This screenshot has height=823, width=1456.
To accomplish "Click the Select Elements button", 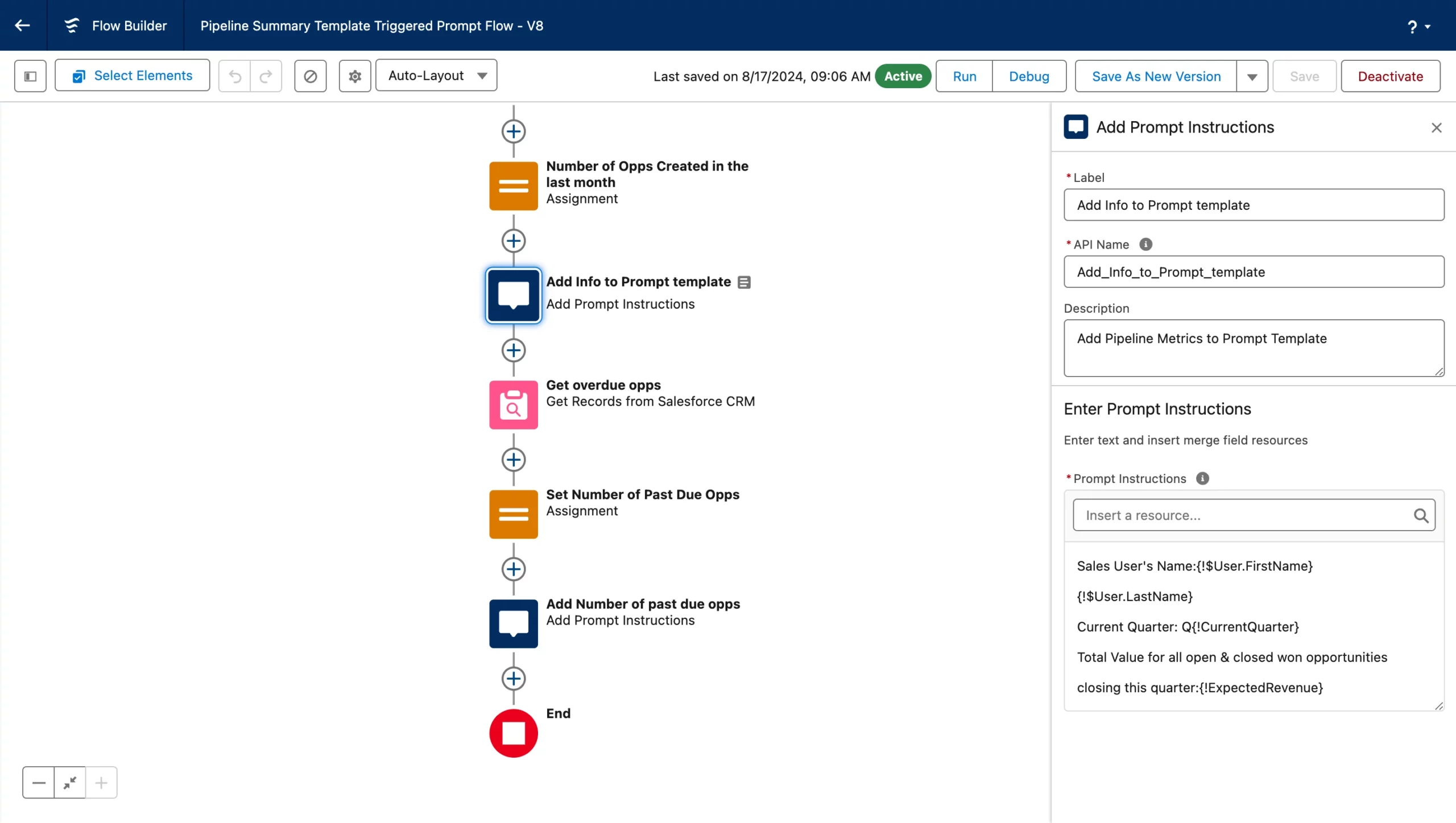I will [x=132, y=76].
